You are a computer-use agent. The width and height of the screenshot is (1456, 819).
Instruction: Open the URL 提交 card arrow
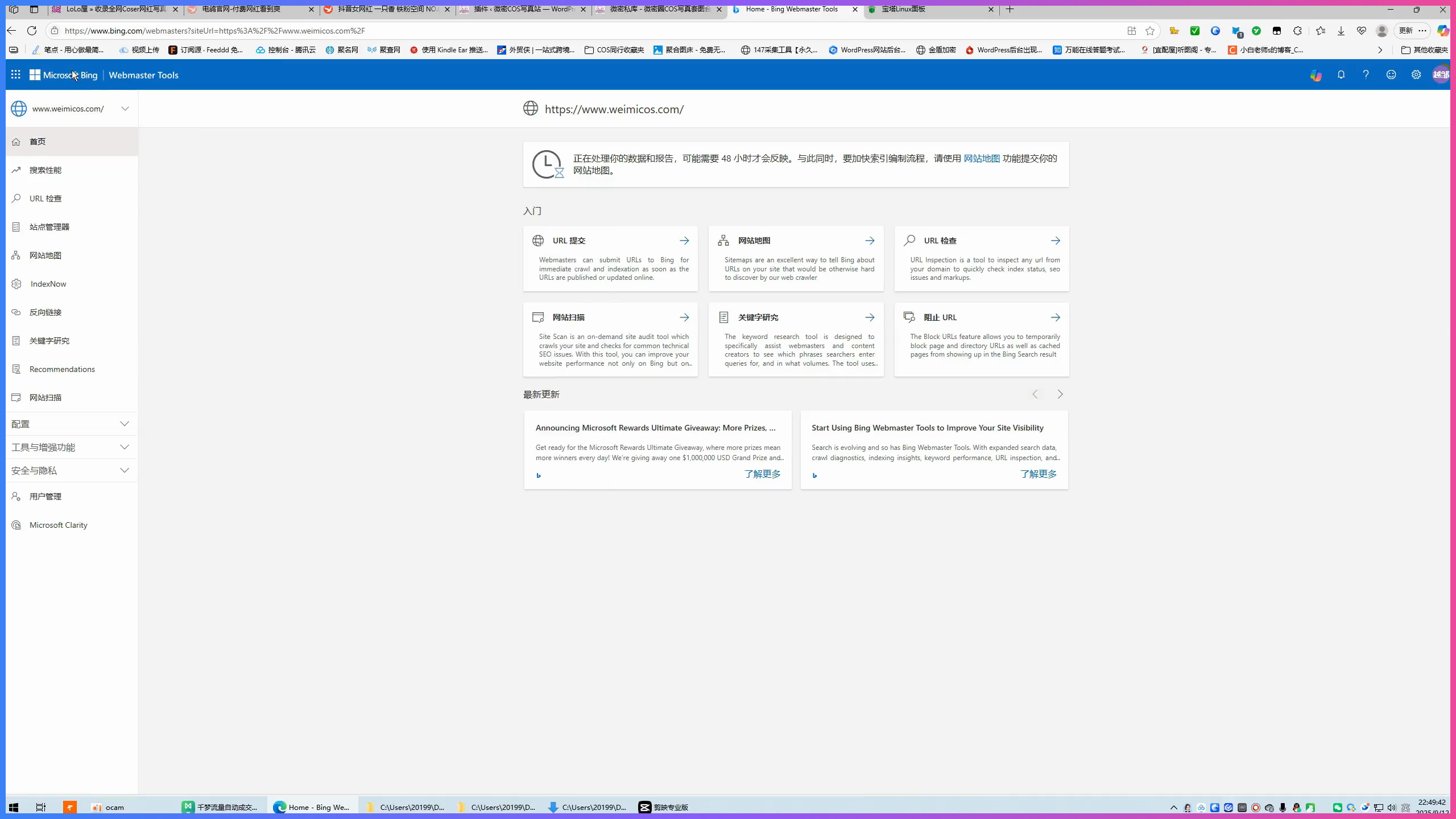tap(684, 241)
